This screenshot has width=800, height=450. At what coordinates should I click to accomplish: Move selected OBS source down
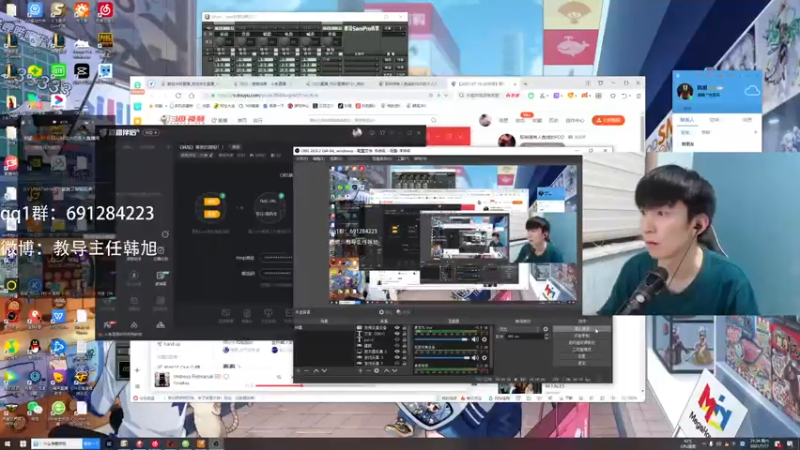[394, 371]
